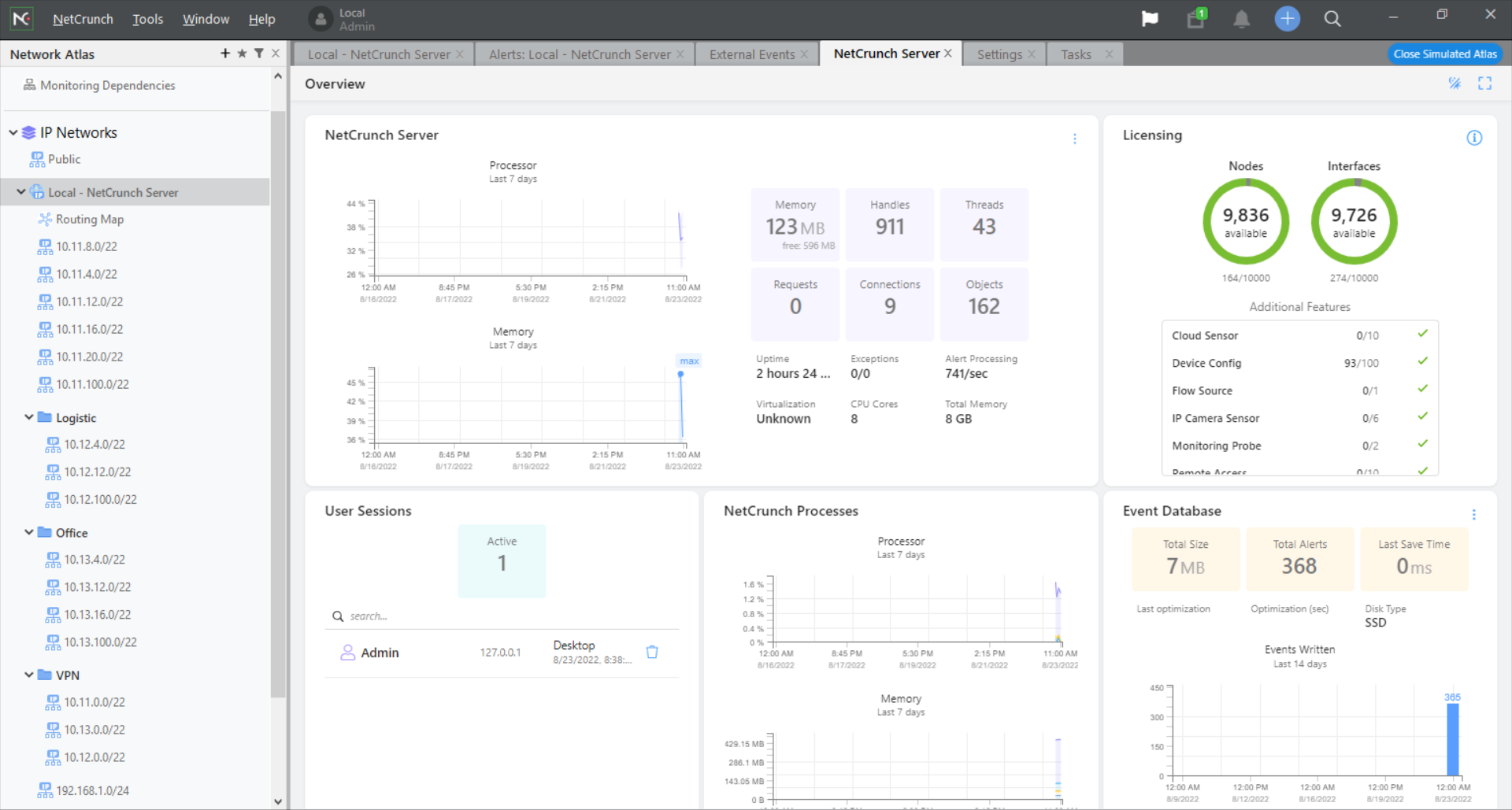
Task: Close the Network Atlas panel
Action: point(276,54)
